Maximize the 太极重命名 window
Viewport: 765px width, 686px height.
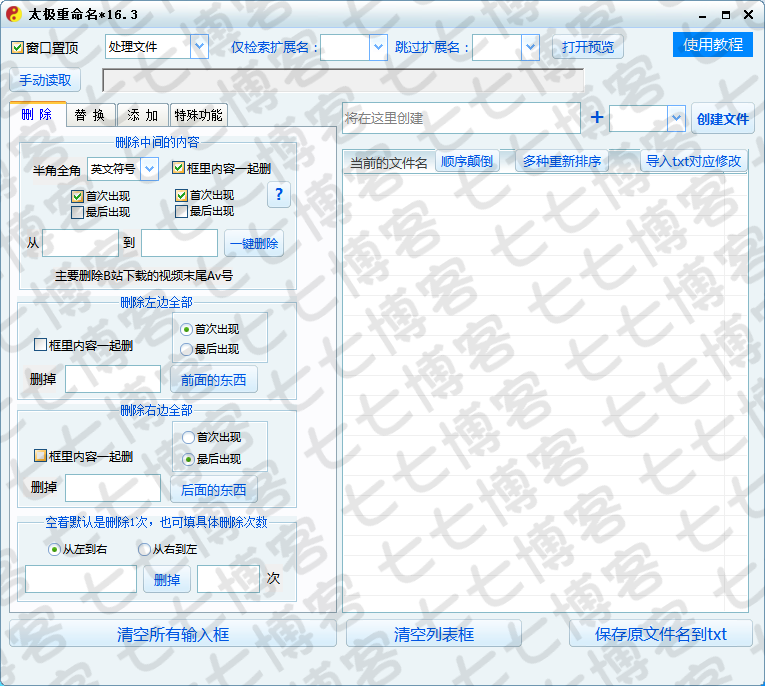click(x=726, y=15)
